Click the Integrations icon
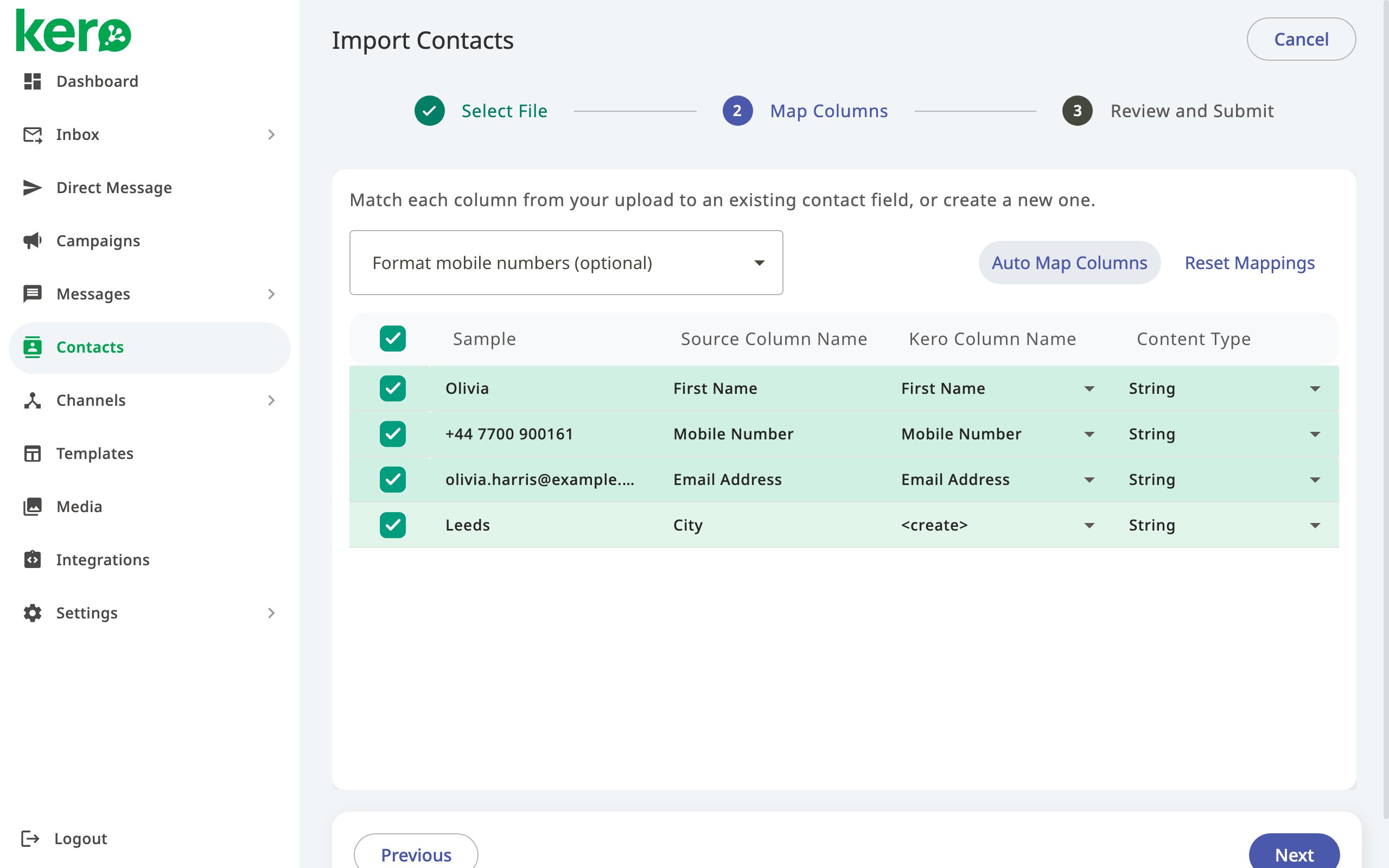The height and width of the screenshot is (868, 1389). [32, 560]
